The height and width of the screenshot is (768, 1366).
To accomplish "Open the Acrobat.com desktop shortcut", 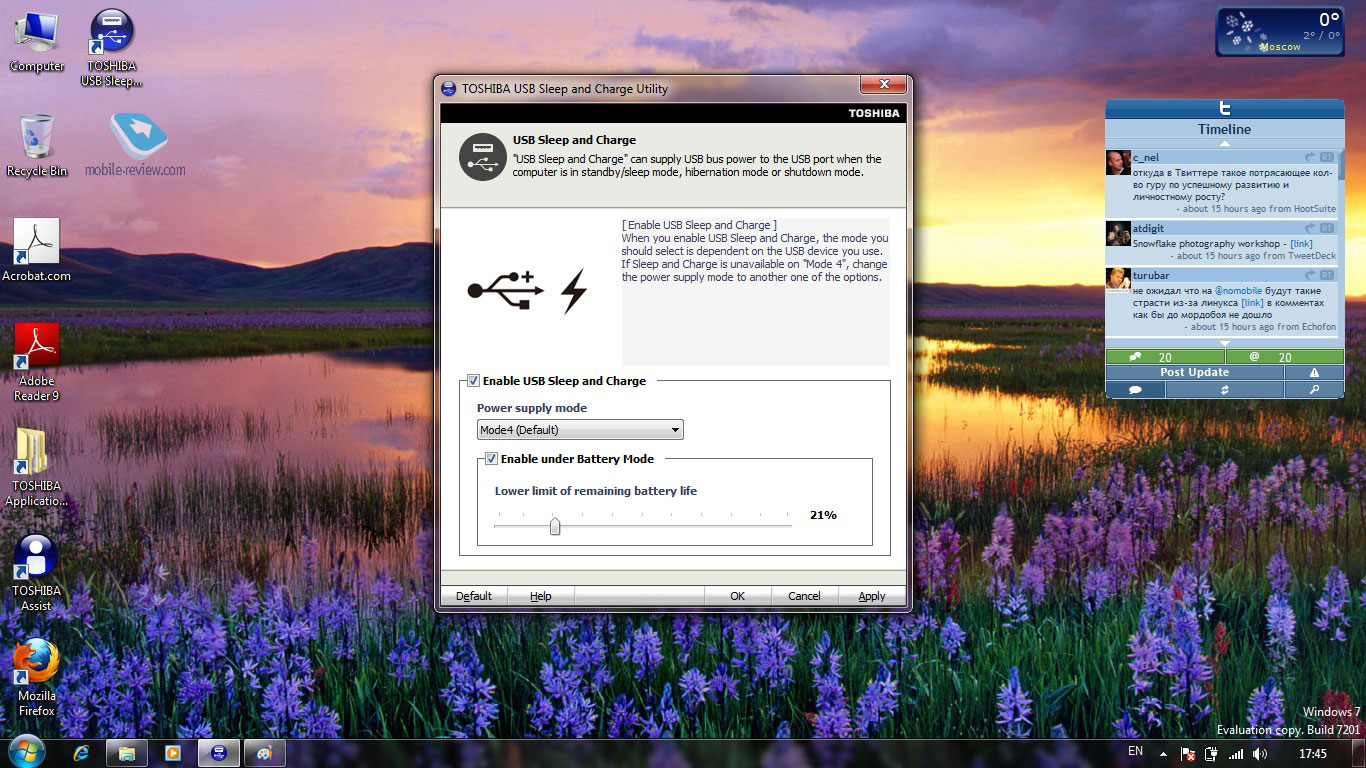I will click(36, 250).
